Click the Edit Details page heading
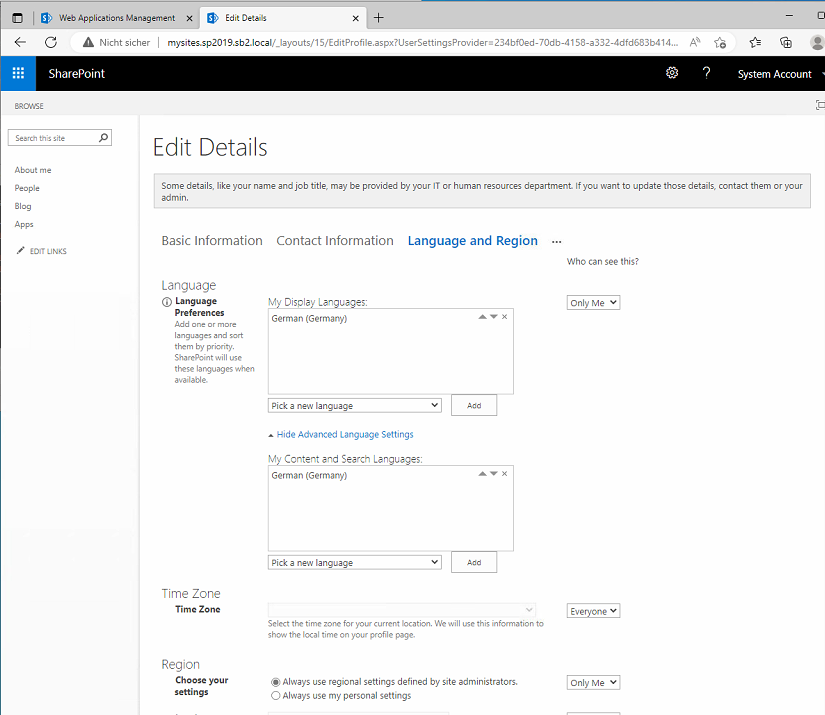 click(x=210, y=147)
